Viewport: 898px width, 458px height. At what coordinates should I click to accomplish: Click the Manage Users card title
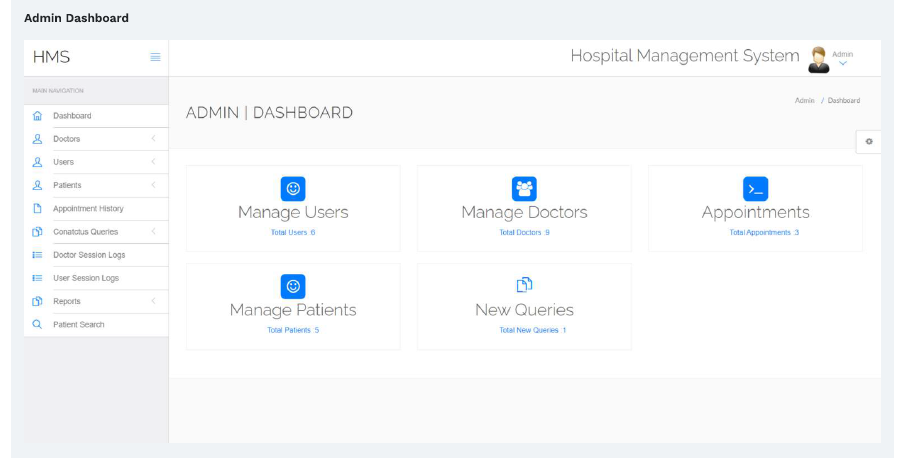(293, 212)
